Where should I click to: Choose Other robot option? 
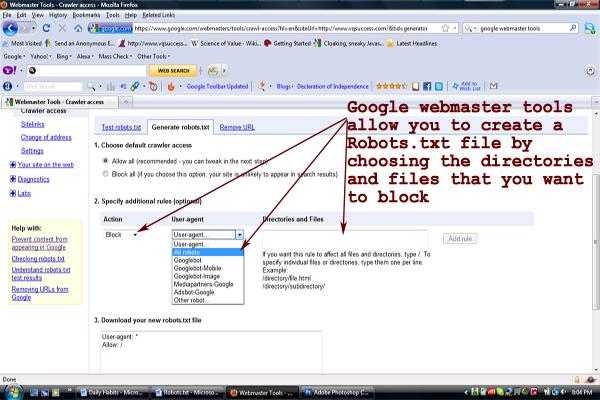click(x=207, y=300)
